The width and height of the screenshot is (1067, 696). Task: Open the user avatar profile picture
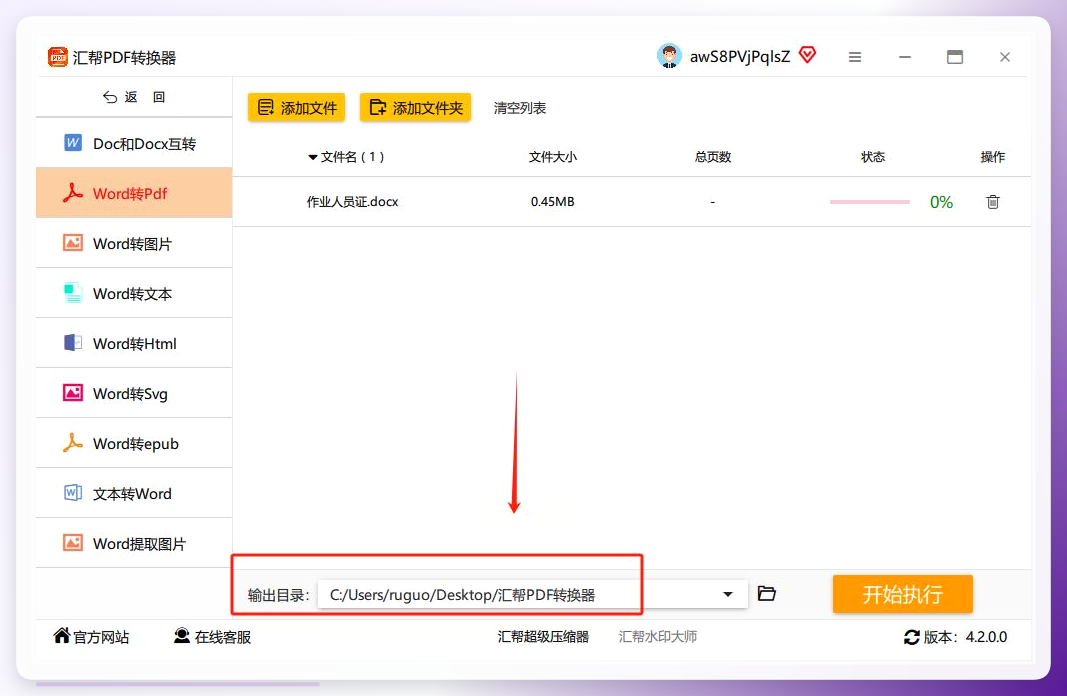click(669, 56)
